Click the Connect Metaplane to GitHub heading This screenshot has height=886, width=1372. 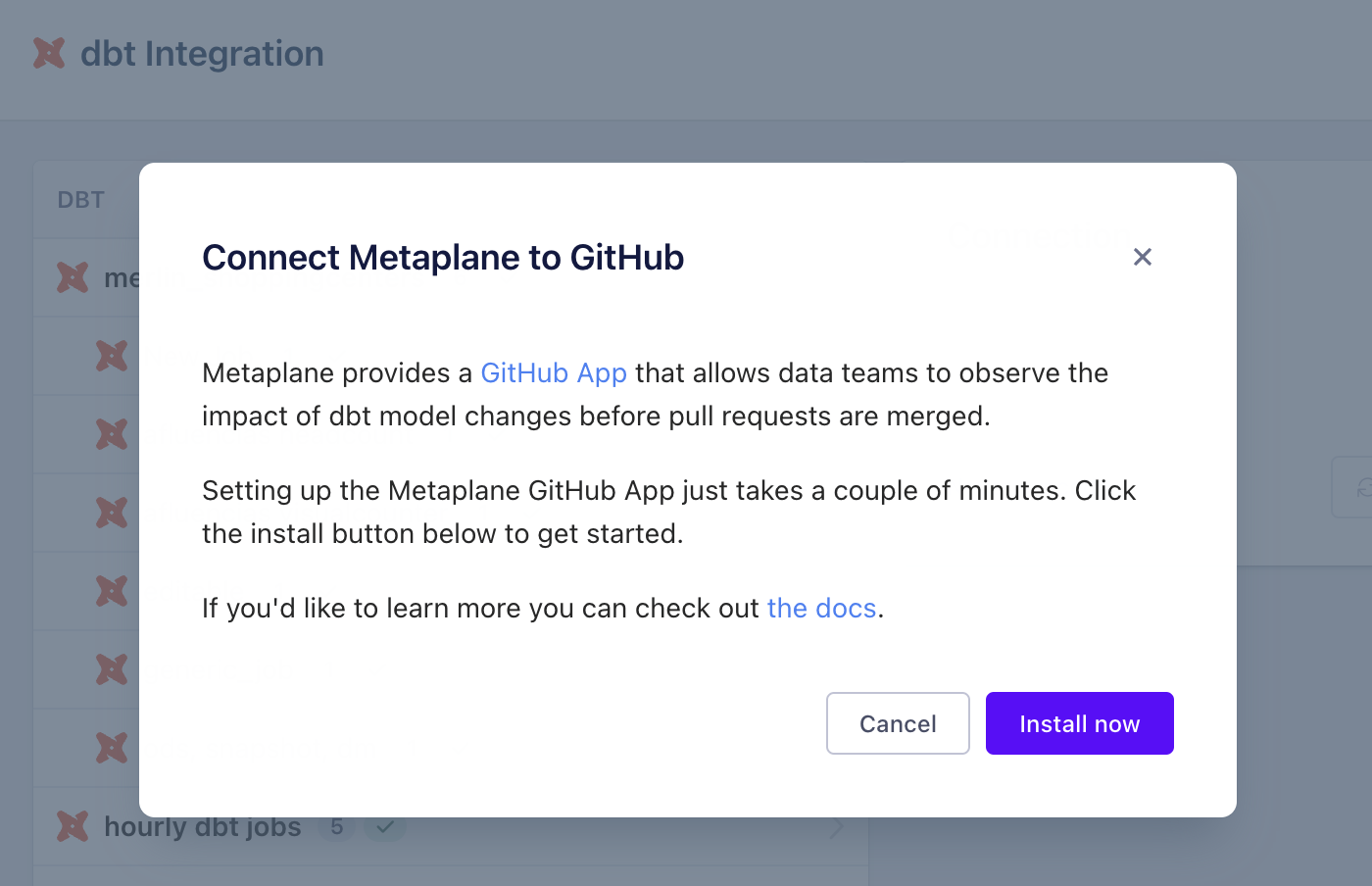443,258
